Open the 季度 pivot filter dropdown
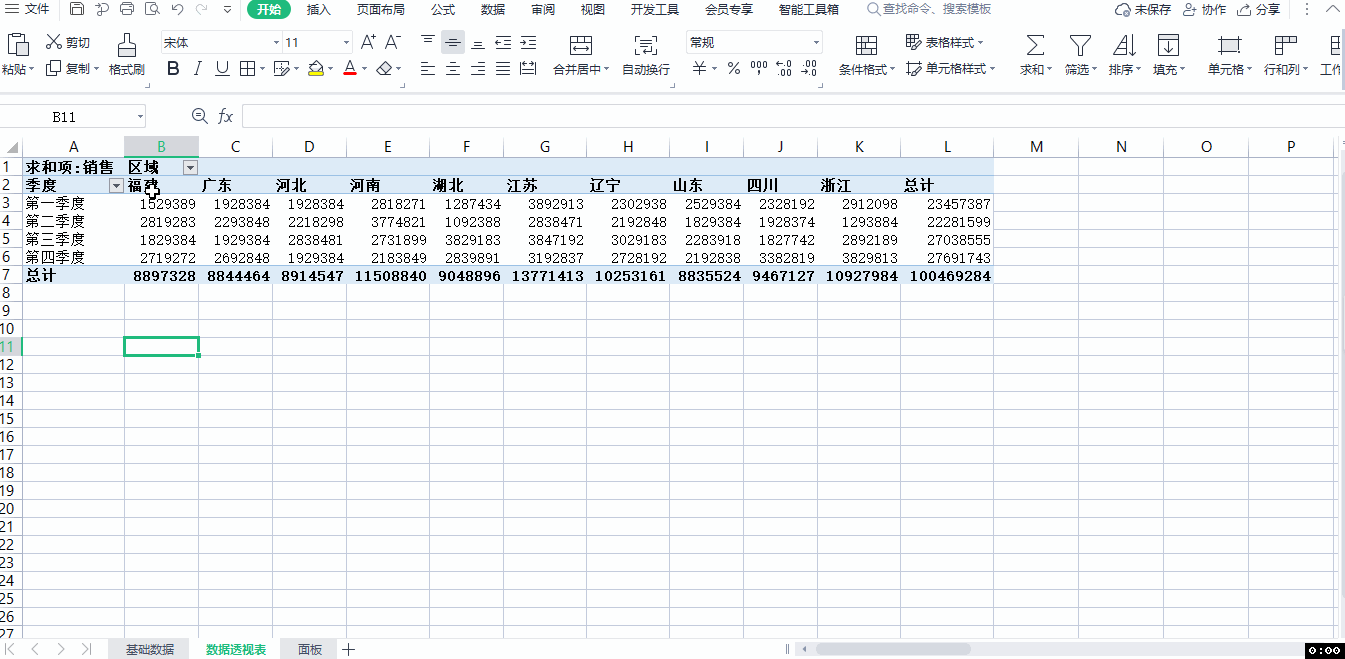Screen dimensions: 1345x659 [116, 186]
